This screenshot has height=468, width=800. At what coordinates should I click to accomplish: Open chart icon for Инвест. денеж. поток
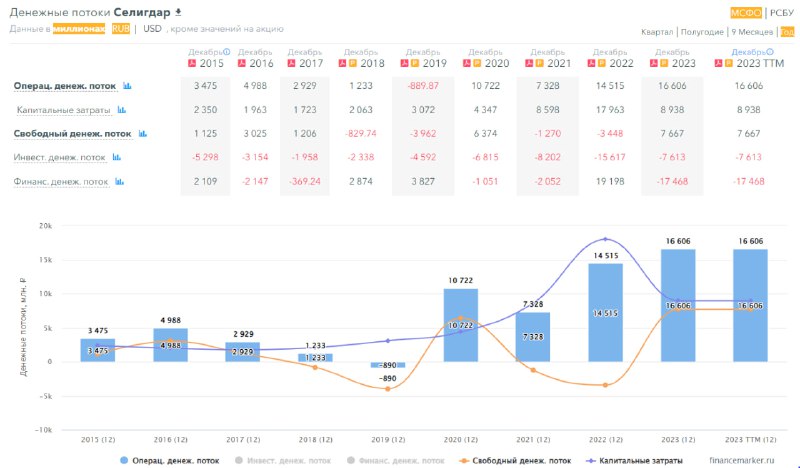tap(116, 157)
